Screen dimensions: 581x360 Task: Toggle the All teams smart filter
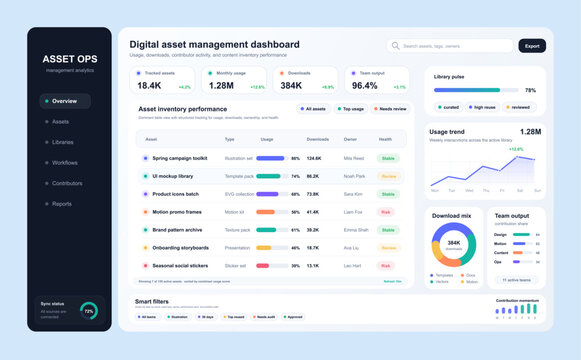(x=147, y=317)
